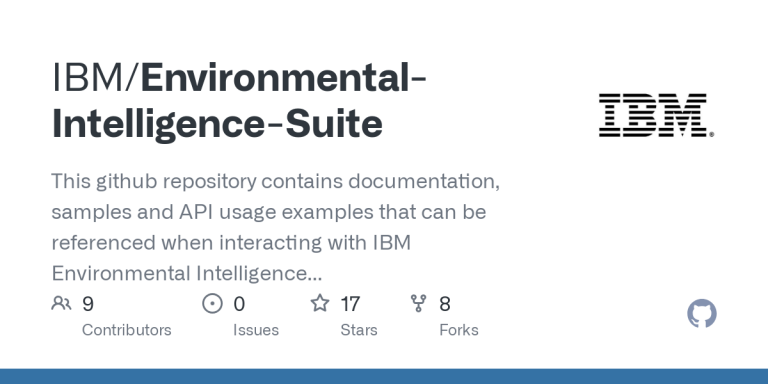Viewport: 768px width, 384px height.
Task: Click the GitHub octocat icon
Action: [701, 313]
